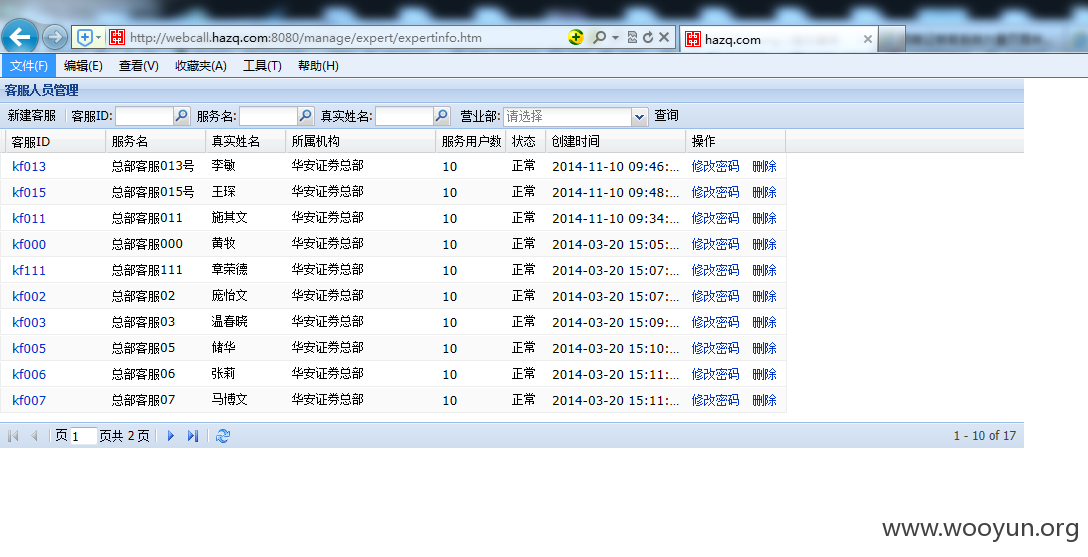
Task: Click the magnifier icon next to 客服ID field
Action: click(x=182, y=116)
